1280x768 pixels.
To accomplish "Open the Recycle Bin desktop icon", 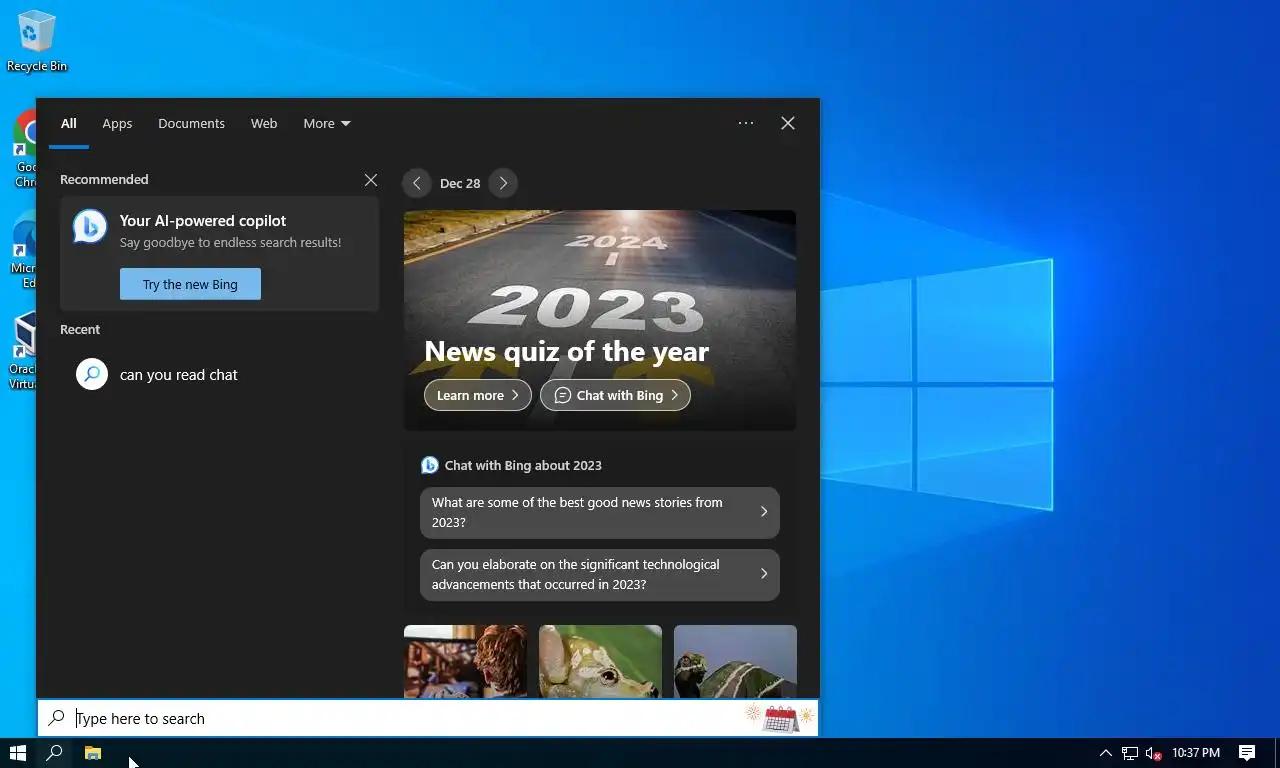I will [36, 41].
